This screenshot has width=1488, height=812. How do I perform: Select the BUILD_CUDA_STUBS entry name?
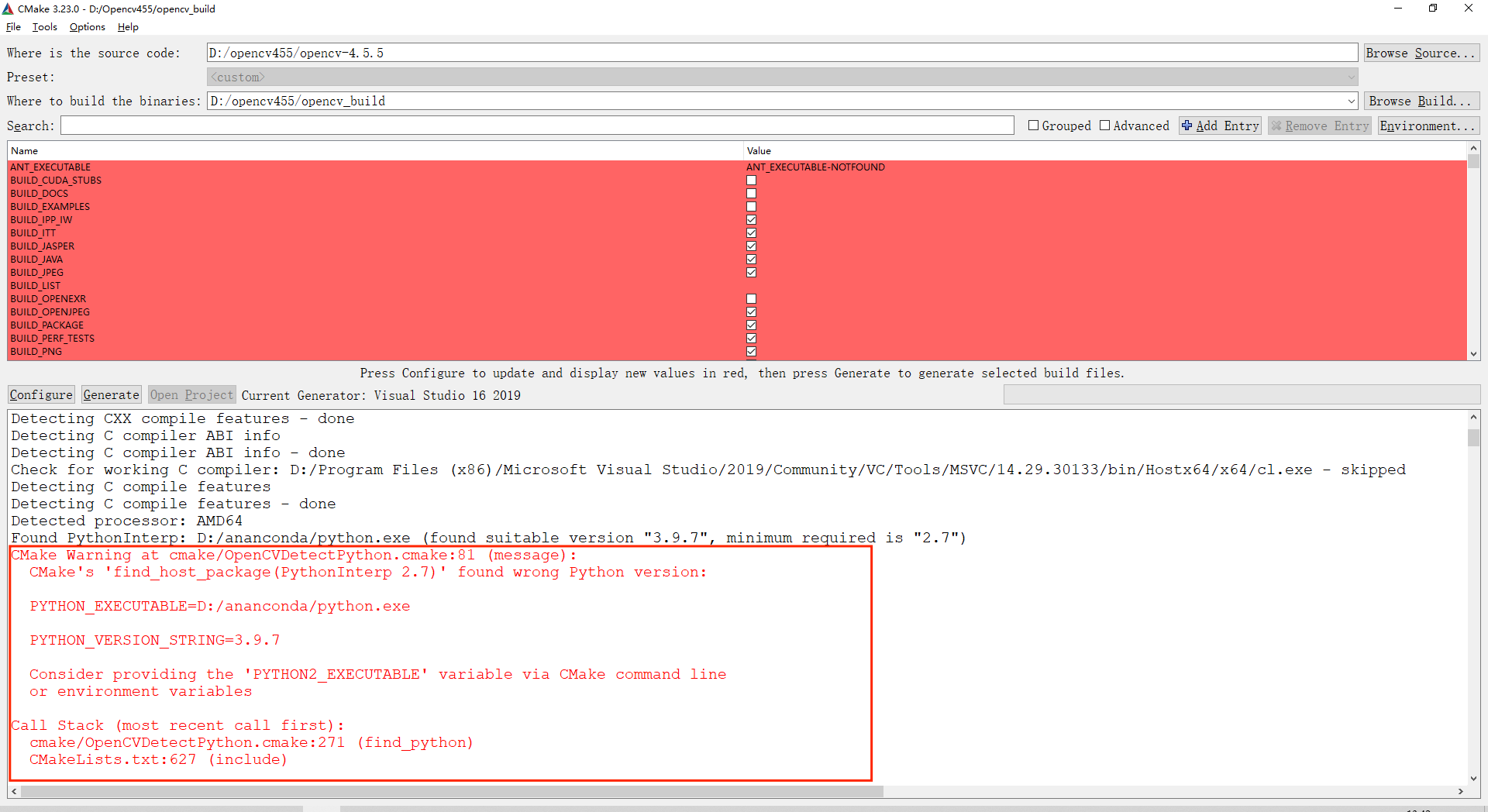pyautogui.click(x=56, y=181)
